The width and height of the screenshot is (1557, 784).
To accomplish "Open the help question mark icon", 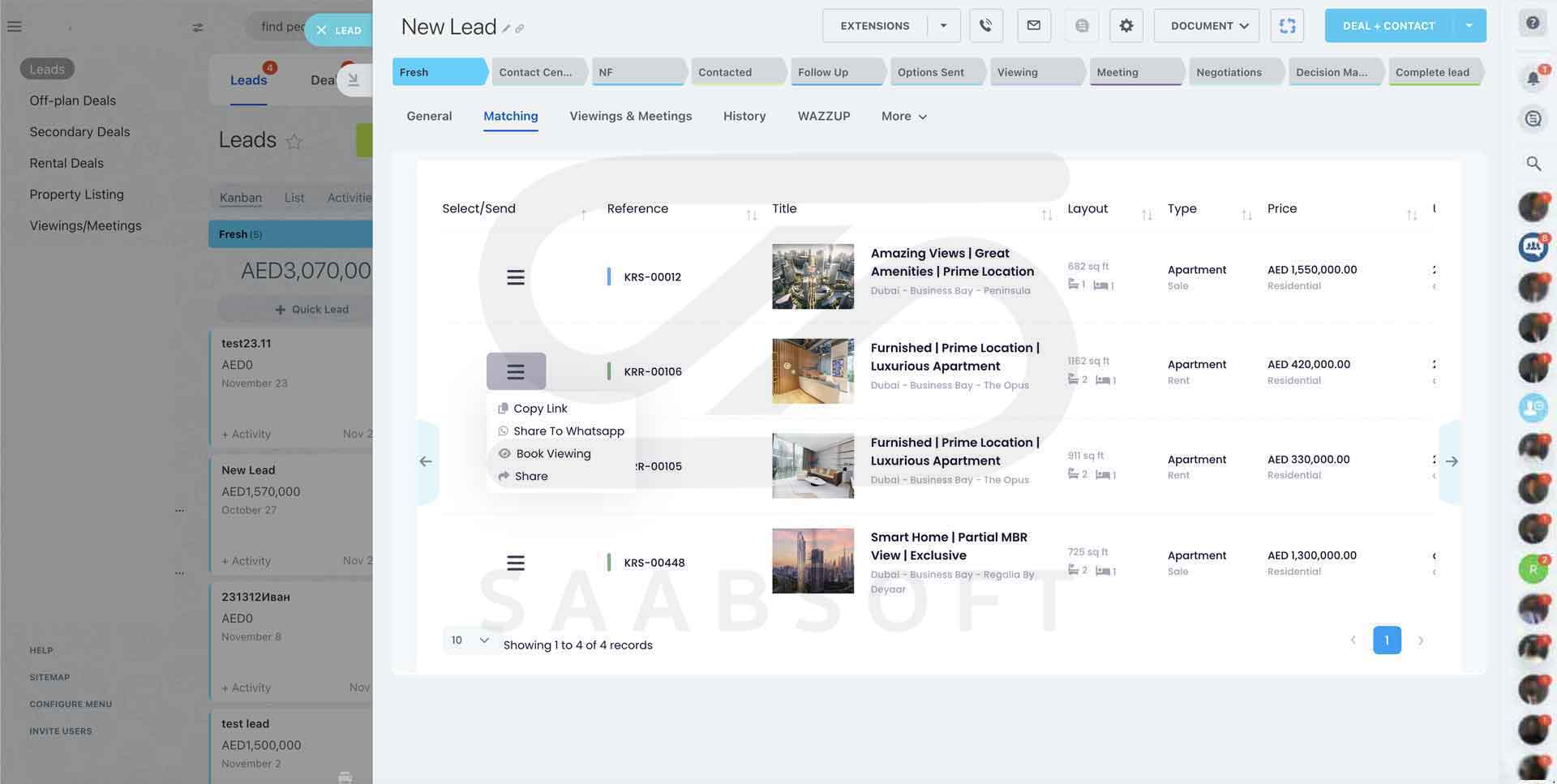I will pos(1533,23).
